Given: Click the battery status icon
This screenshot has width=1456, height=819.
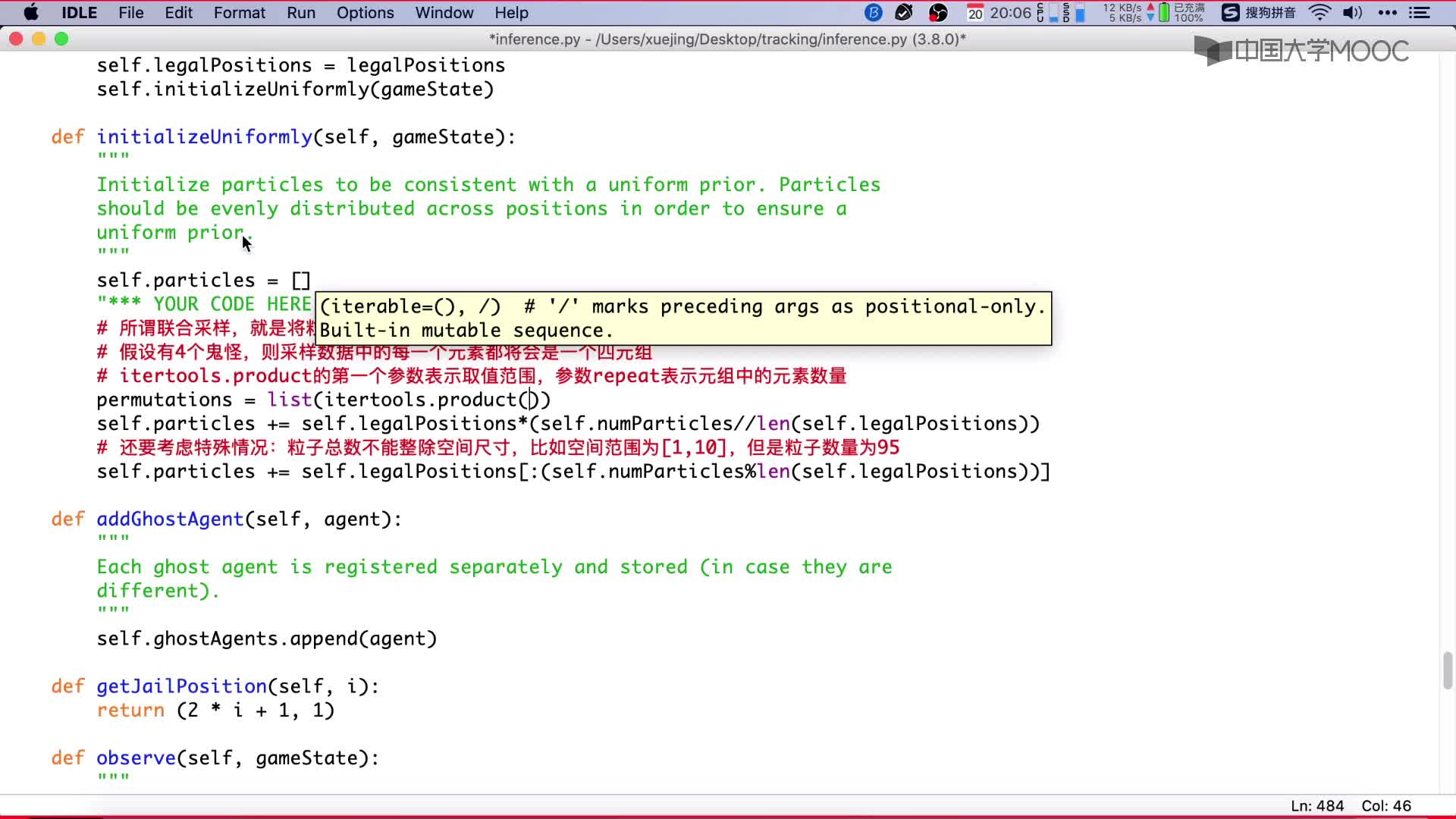Looking at the screenshot, I should click(1181, 13).
